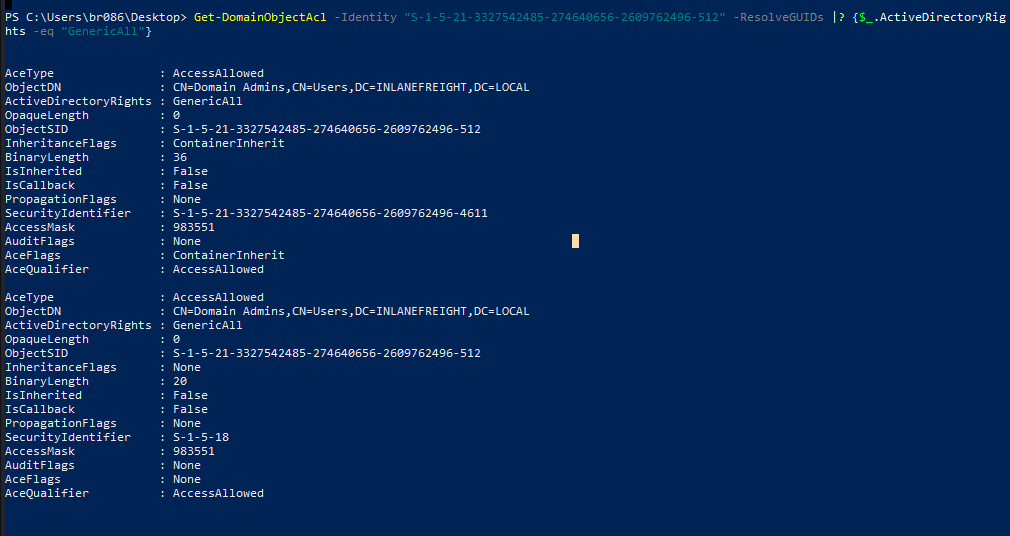Image resolution: width=1010 pixels, height=536 pixels.
Task: Click second ActiveDirectoryRights GenericAll value
Action: (207, 325)
